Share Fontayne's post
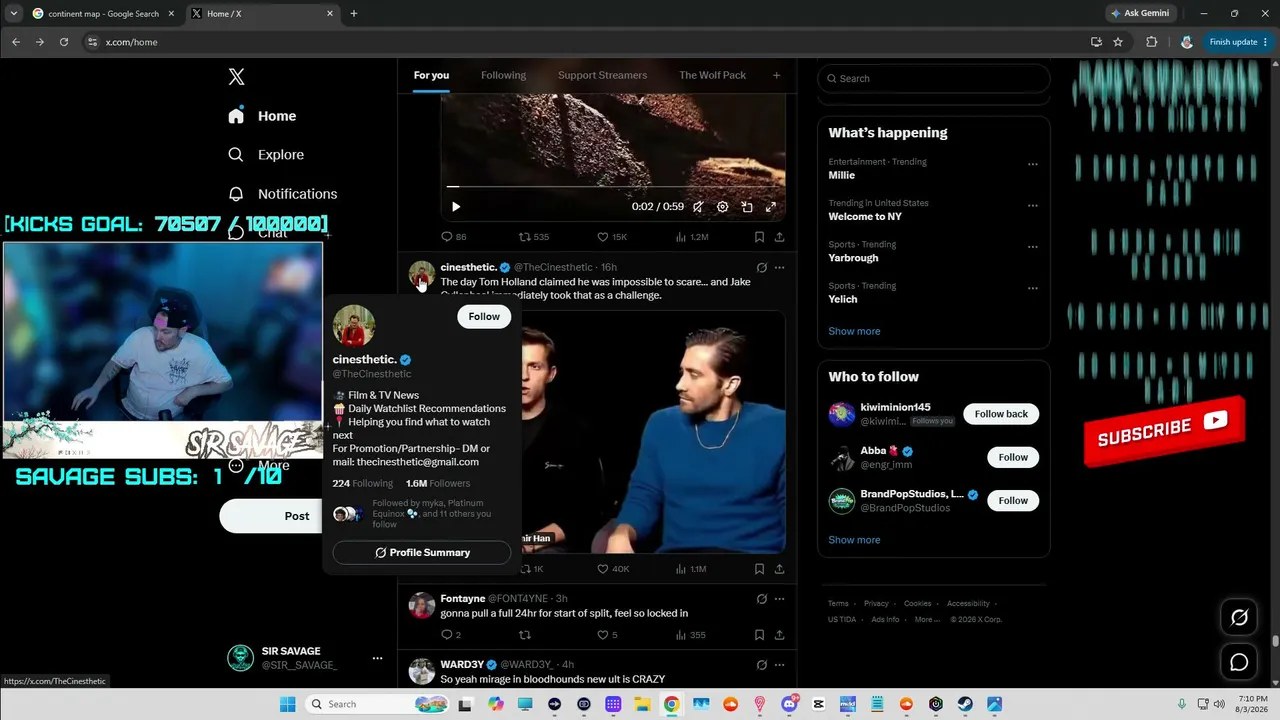The height and width of the screenshot is (720, 1280). pos(779,635)
